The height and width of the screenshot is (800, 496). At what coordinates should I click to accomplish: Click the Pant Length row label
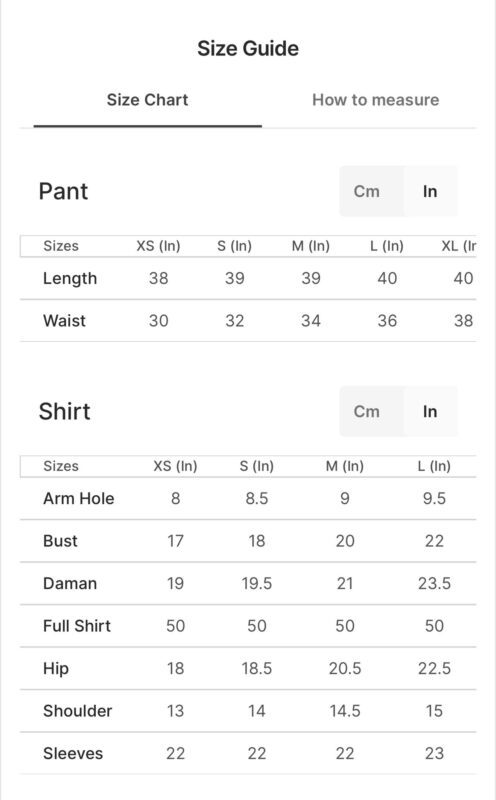point(70,279)
